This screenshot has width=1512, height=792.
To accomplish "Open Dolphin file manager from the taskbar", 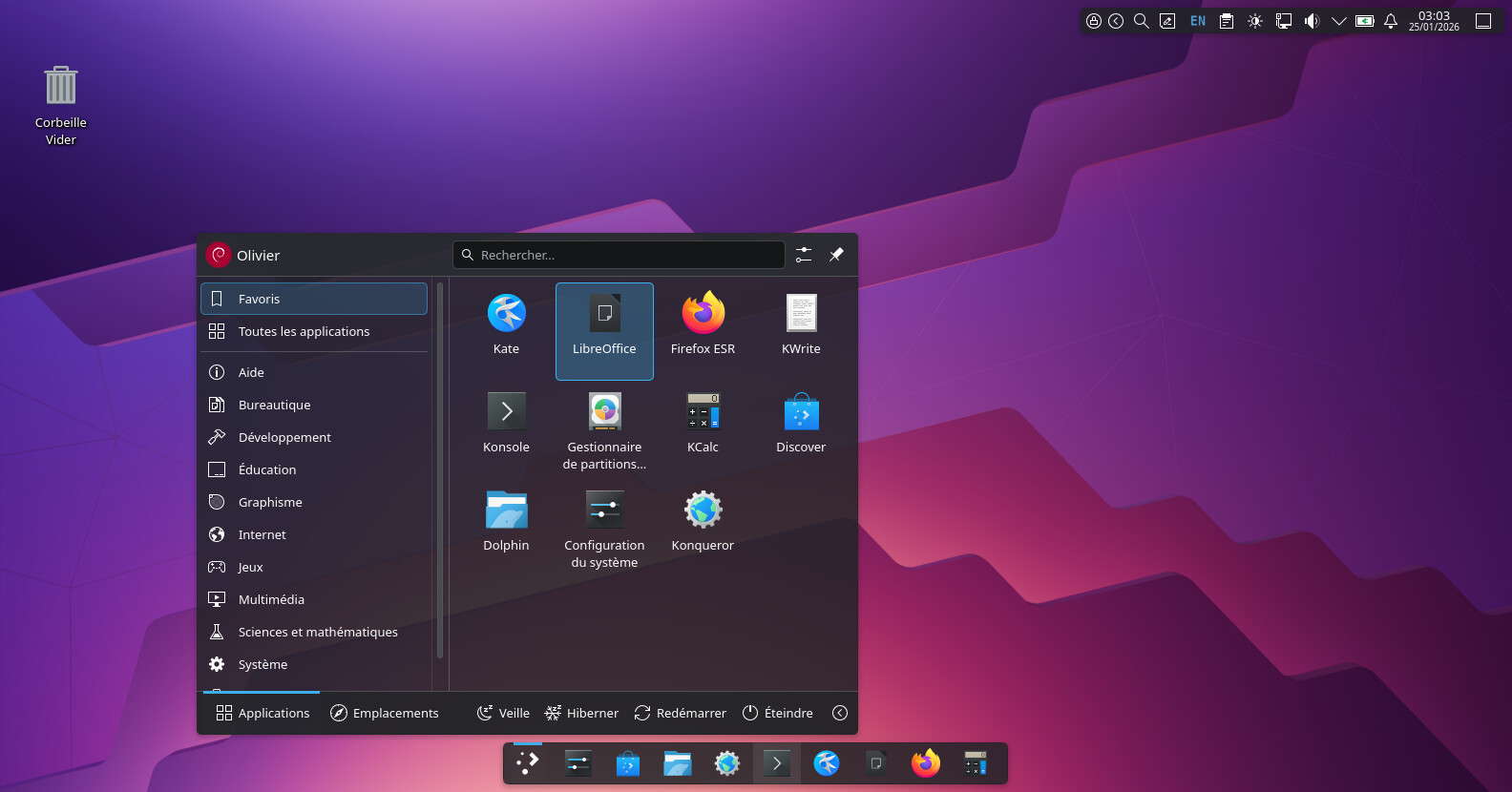I will [x=678, y=763].
